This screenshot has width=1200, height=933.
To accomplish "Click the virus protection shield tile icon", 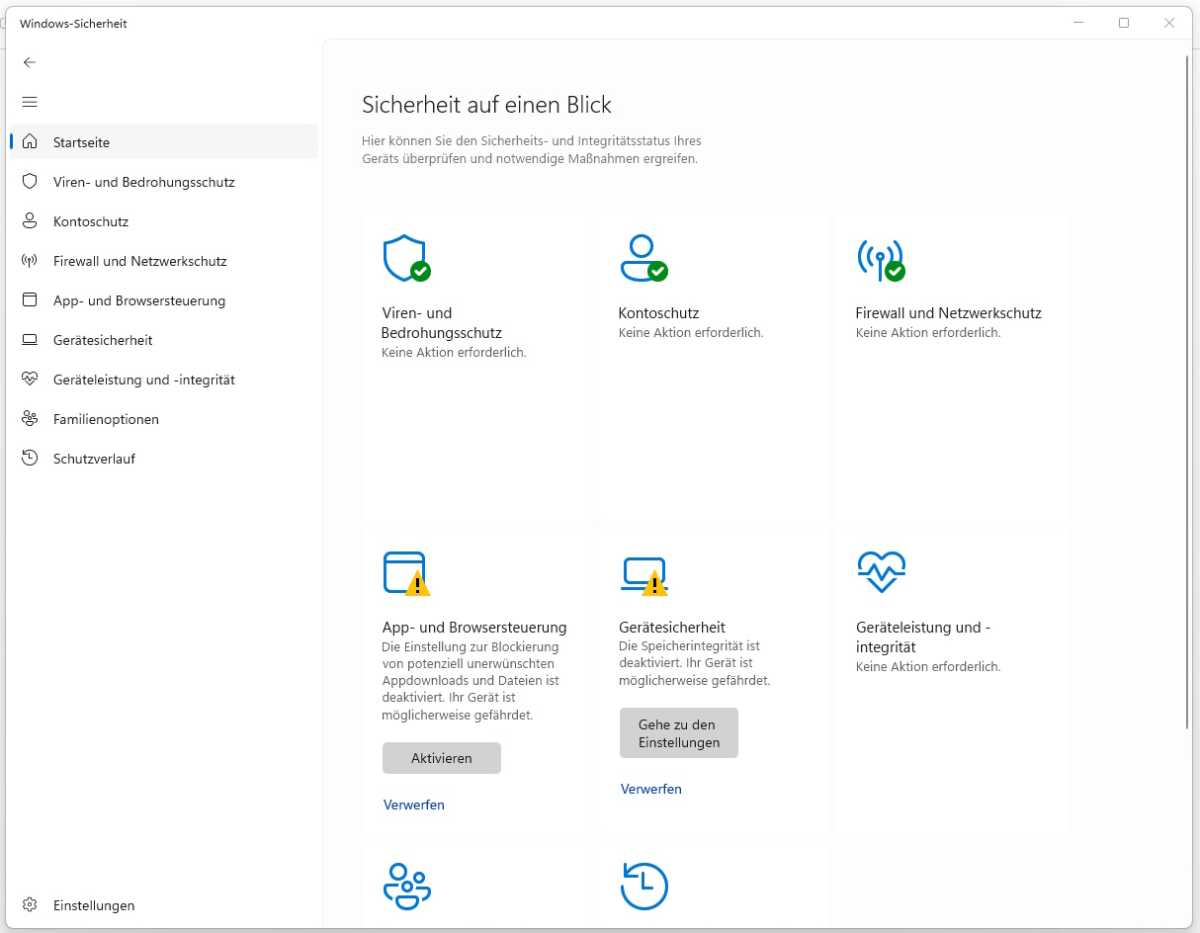I will click(x=406, y=258).
